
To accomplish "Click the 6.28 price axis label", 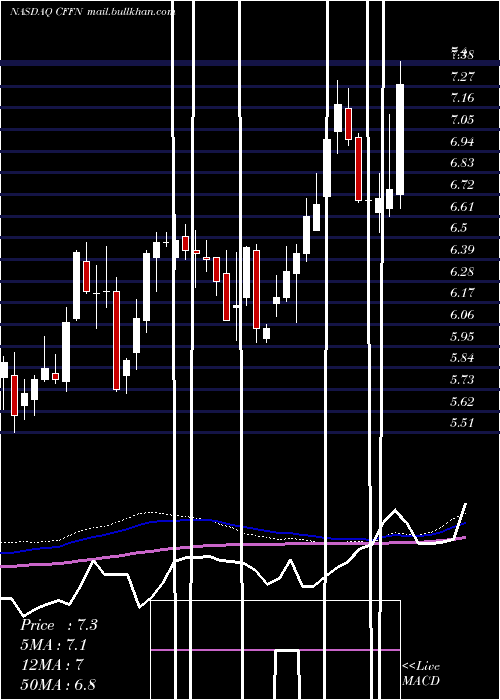I will (462, 271).
